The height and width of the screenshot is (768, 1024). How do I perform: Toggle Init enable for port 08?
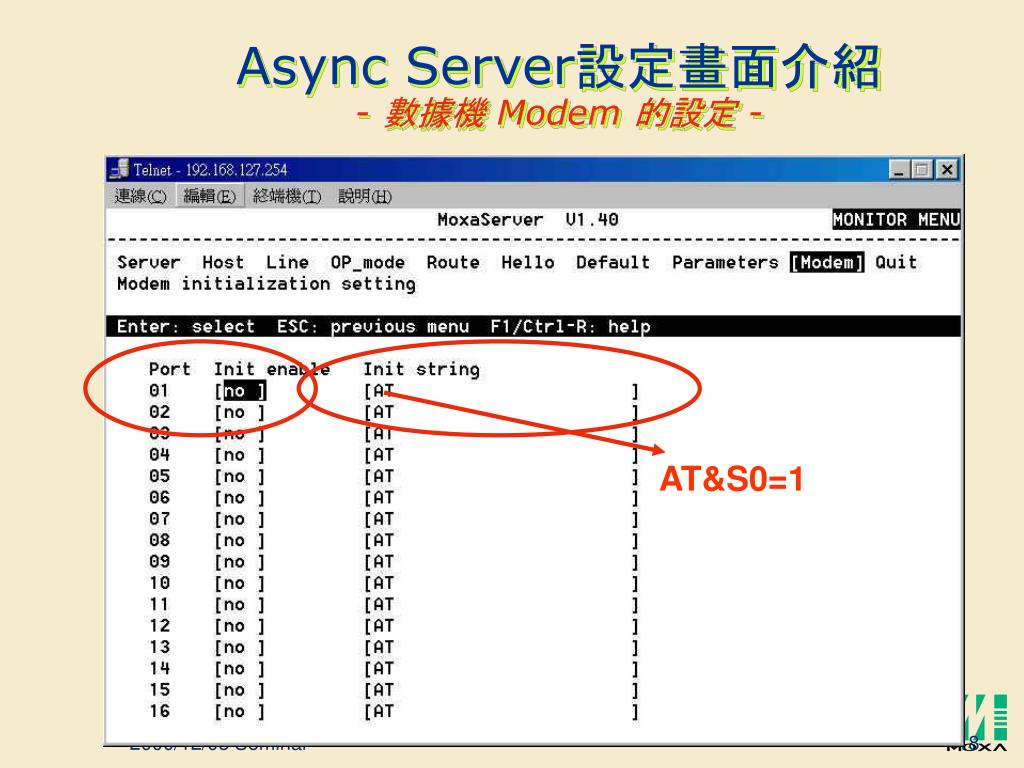pyautogui.click(x=240, y=541)
